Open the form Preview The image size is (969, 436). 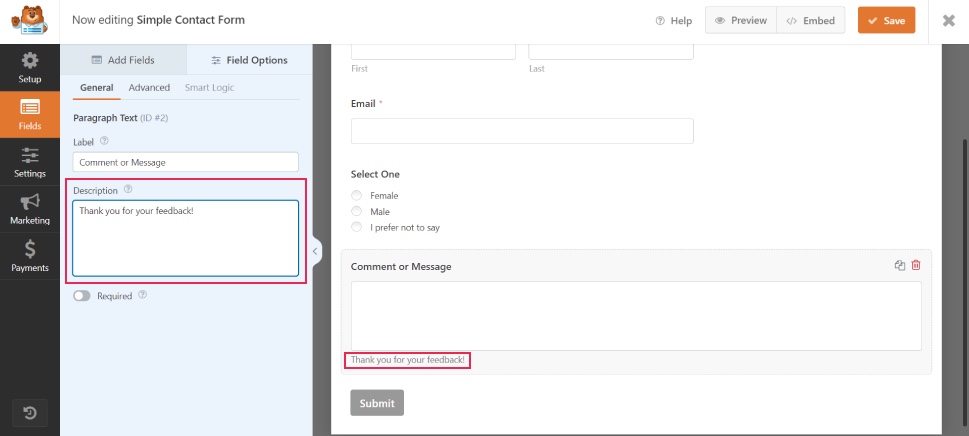[x=741, y=21]
